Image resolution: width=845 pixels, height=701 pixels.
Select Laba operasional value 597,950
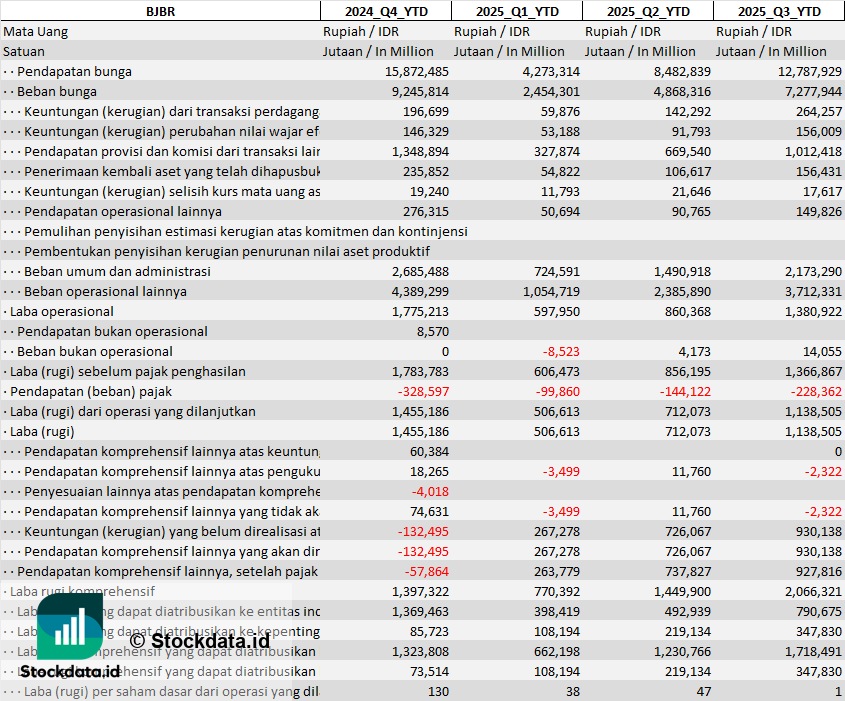coord(557,311)
